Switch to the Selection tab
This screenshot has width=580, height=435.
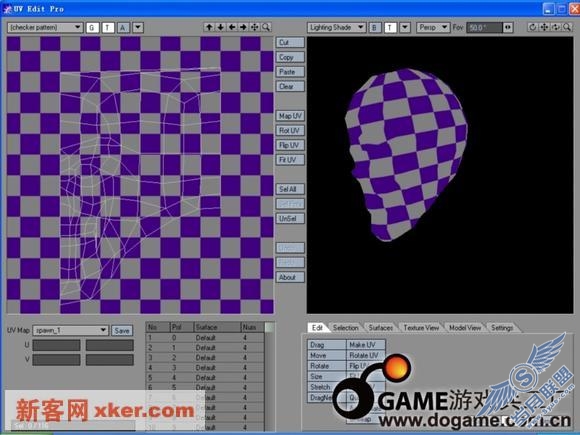(x=345, y=328)
